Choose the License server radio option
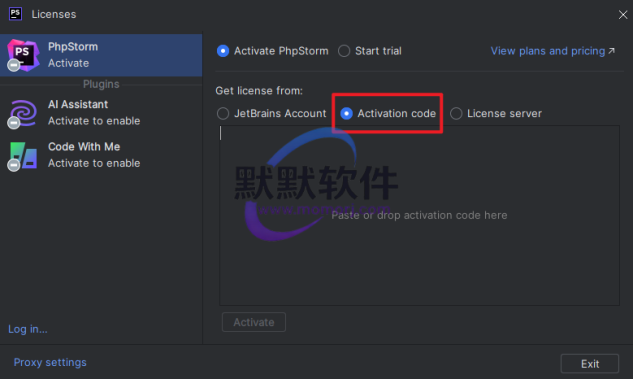This screenshot has height=379, width=633. click(x=456, y=113)
